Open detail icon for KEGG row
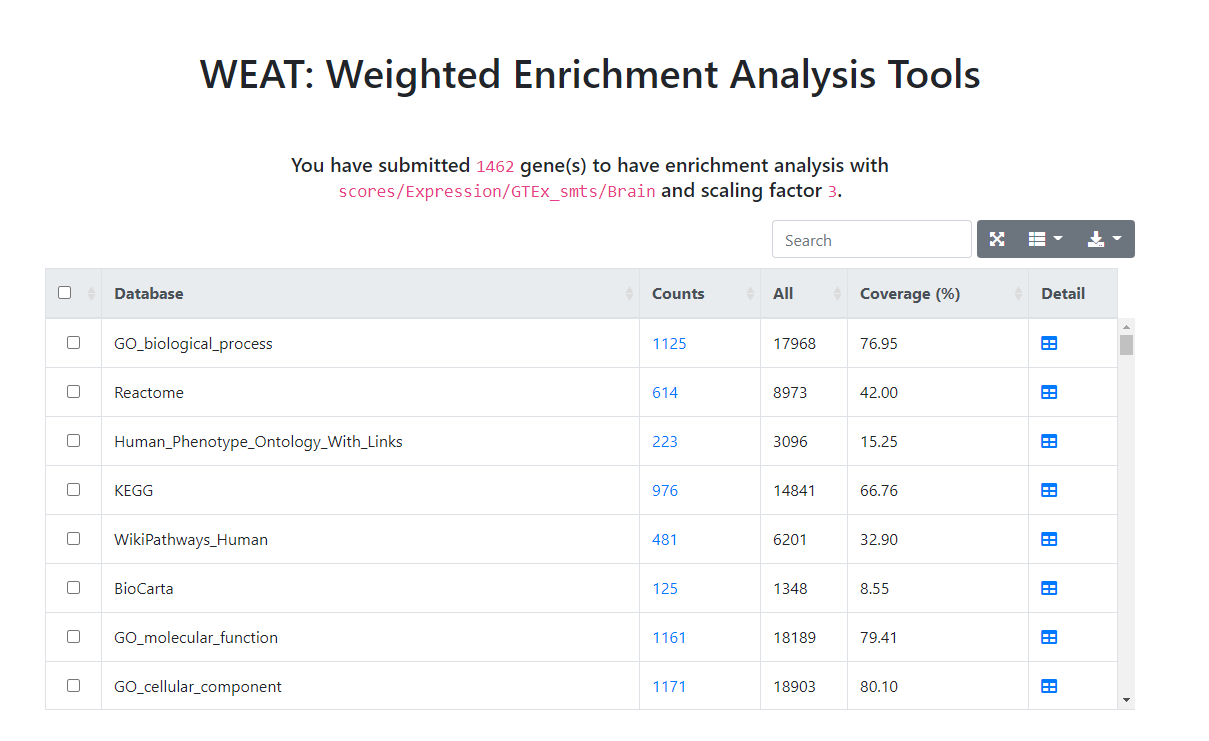Screen dimensions: 1209x741 [1049, 490]
